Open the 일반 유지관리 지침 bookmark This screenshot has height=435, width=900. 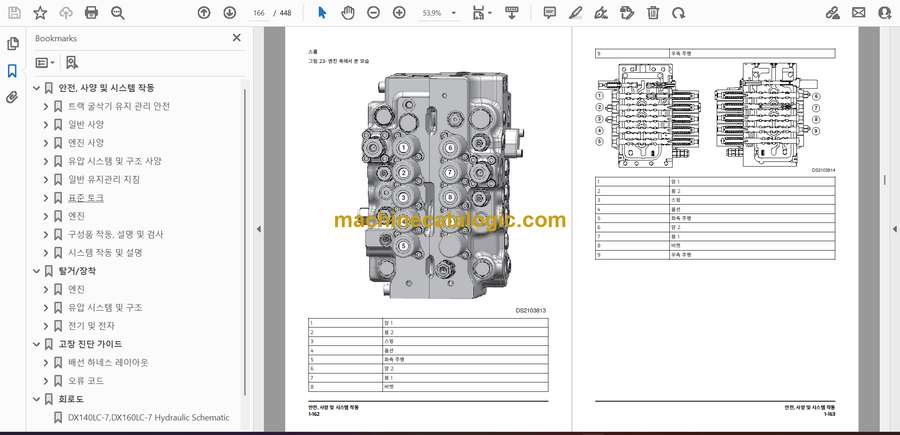[x=104, y=179]
